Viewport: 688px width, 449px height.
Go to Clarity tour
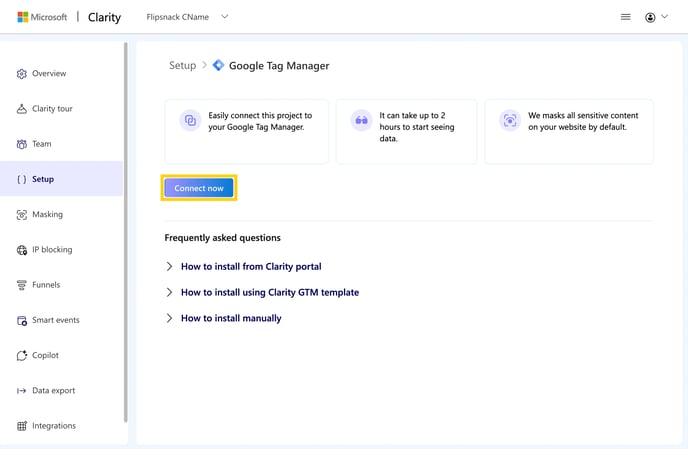click(61, 109)
